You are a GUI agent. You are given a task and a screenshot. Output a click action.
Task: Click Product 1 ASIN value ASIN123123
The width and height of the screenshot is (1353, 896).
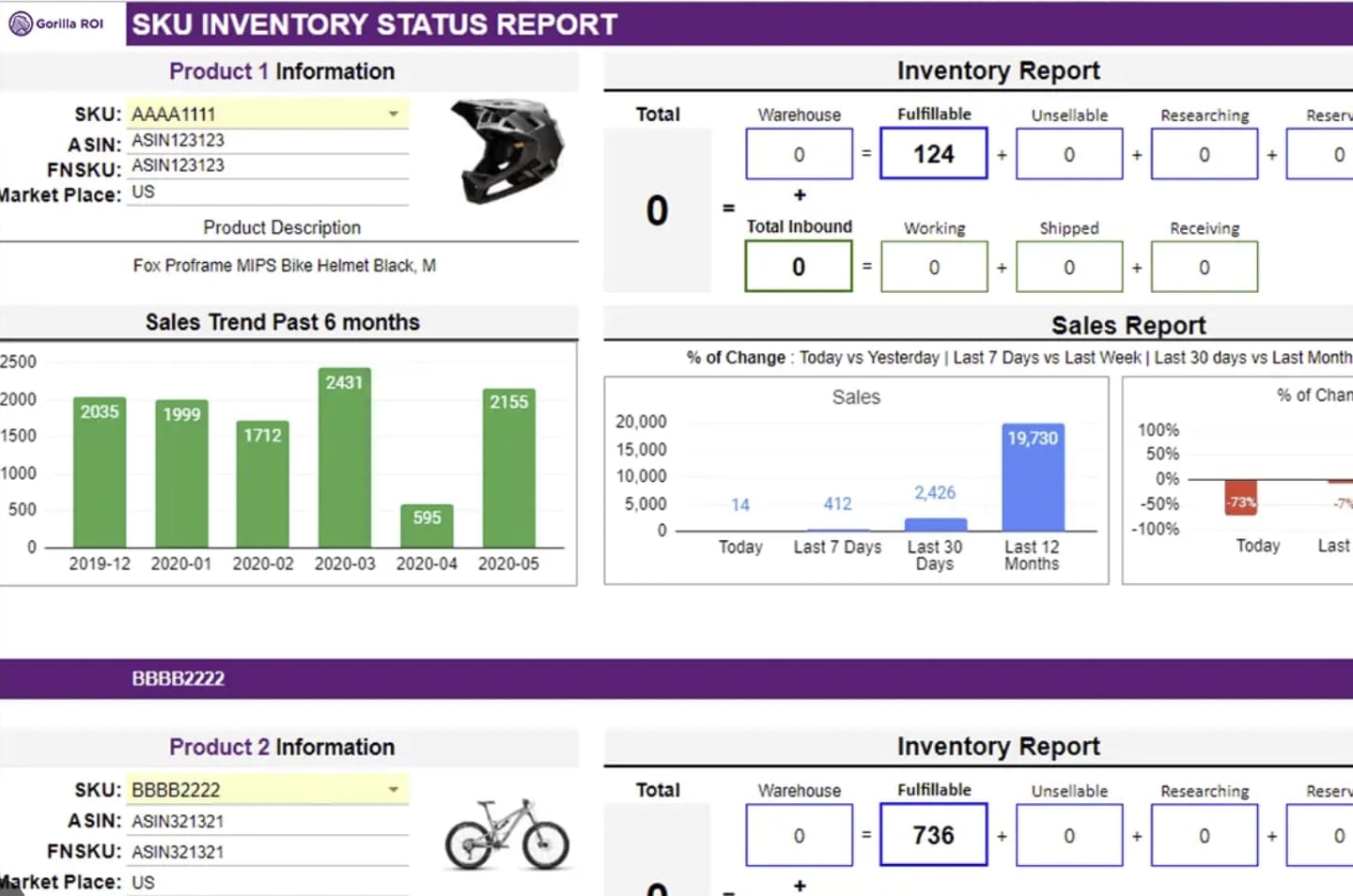pos(178,140)
